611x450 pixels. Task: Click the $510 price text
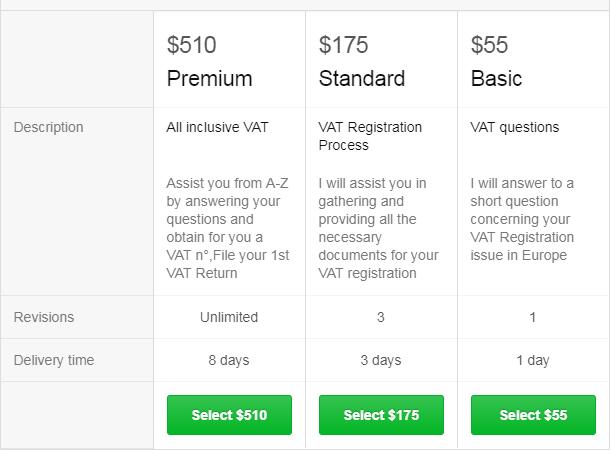click(191, 45)
